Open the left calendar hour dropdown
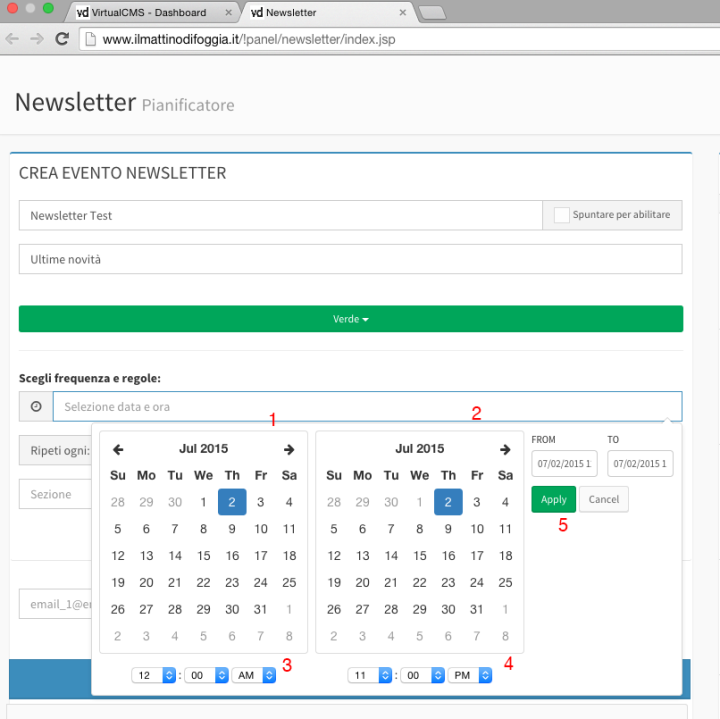 [153, 675]
